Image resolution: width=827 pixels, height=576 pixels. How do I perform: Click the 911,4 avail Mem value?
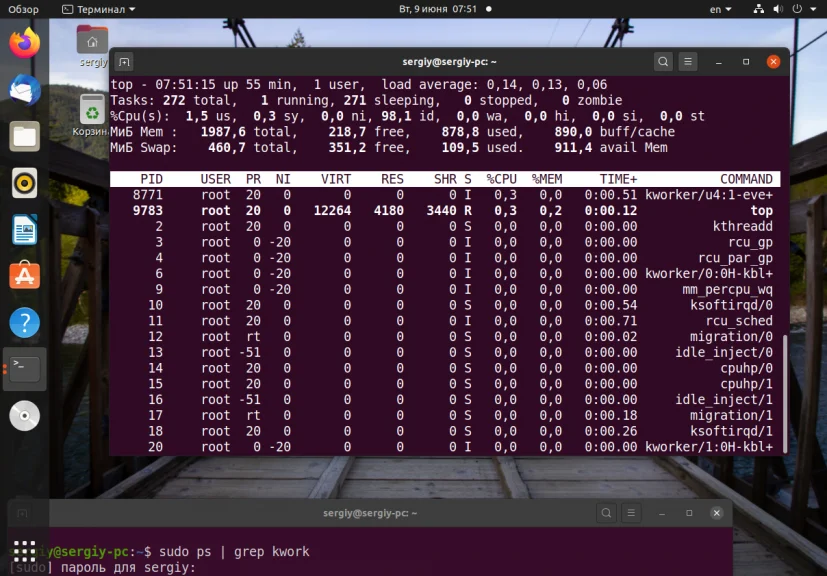click(x=573, y=148)
